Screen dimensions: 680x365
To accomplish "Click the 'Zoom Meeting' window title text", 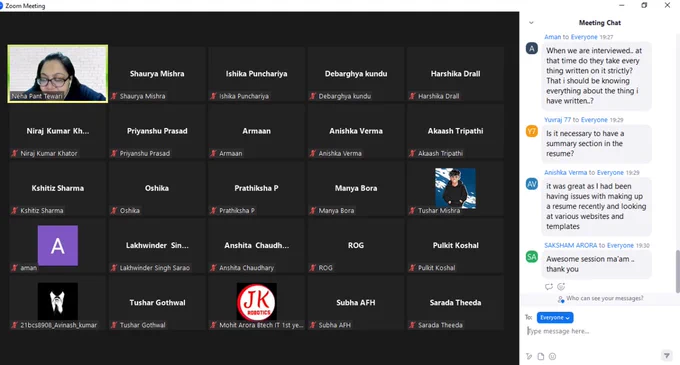I will coord(25,6).
